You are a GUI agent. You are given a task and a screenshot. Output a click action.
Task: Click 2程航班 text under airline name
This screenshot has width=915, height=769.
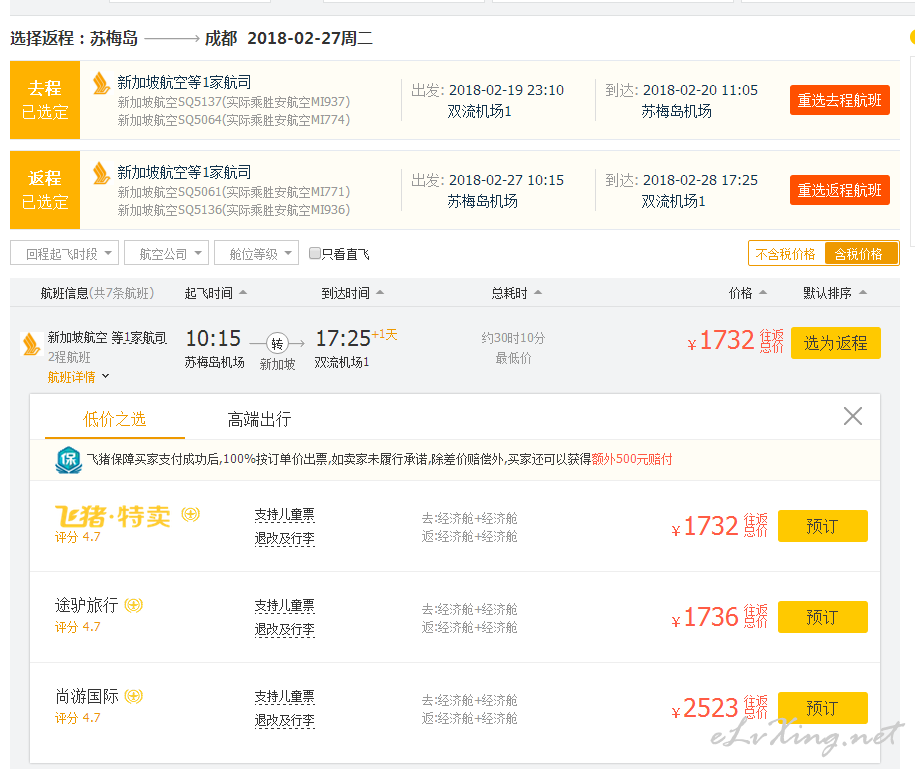pos(69,357)
